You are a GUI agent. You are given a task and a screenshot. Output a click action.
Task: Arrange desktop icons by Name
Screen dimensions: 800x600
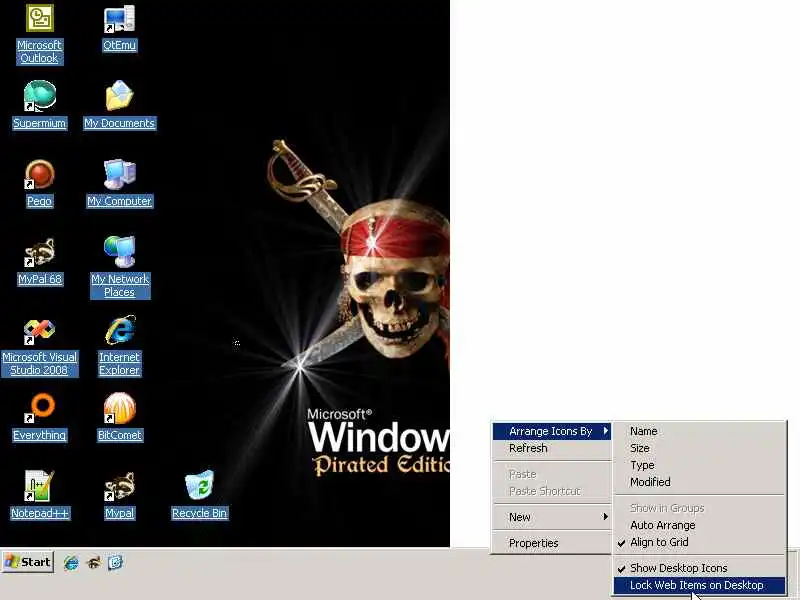tap(699, 431)
